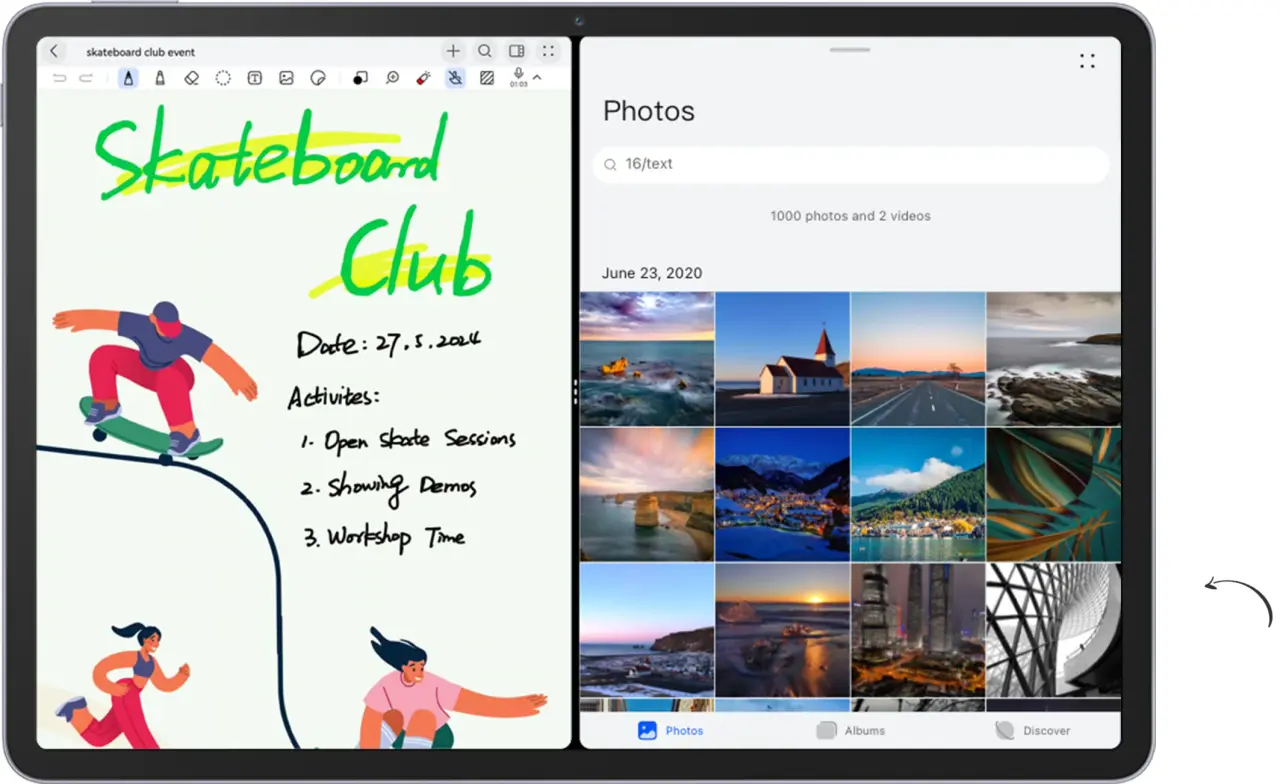The width and height of the screenshot is (1280, 784).
Task: Open the black-and-white lattice architecture photo
Action: click(x=1054, y=630)
